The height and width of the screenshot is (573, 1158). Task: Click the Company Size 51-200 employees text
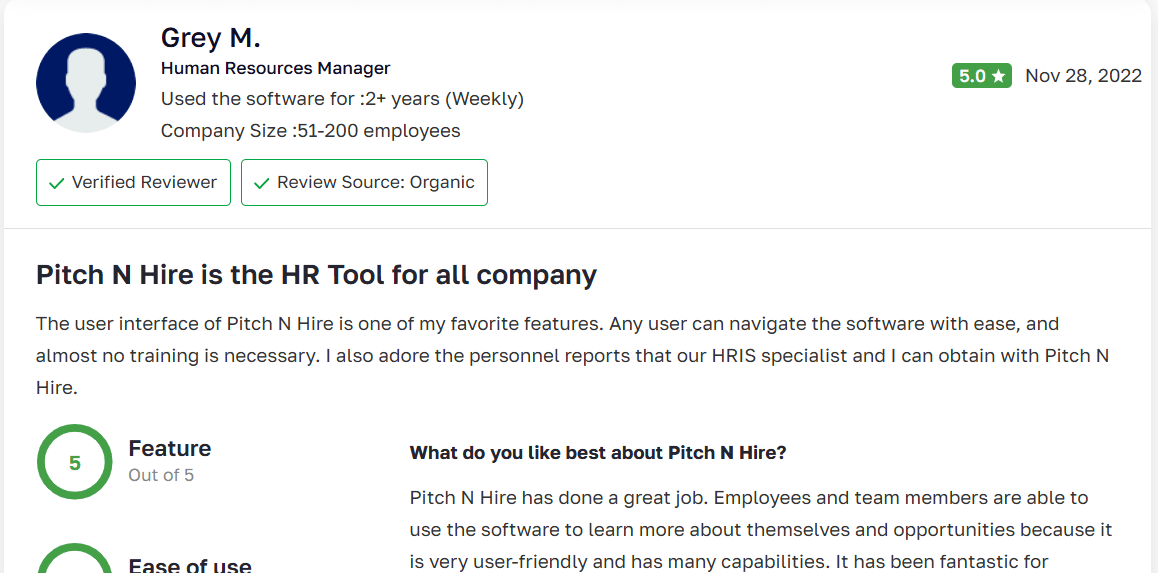310,131
